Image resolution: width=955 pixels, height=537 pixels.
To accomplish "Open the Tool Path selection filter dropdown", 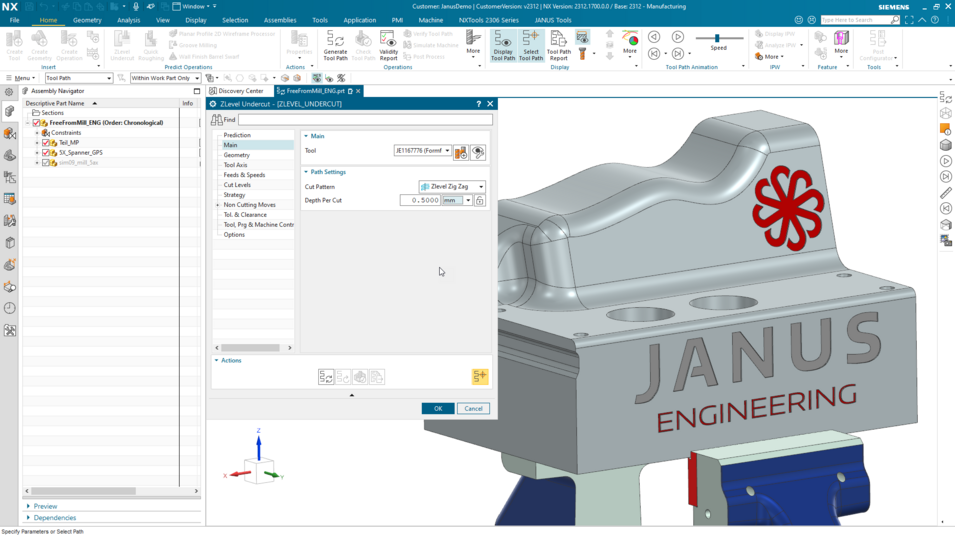I will (x=79, y=78).
